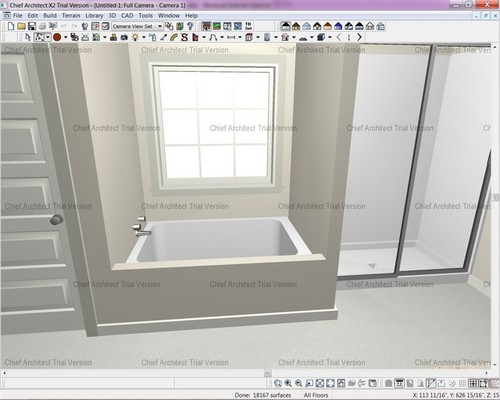Expand the dropdown beside the arch shape tool

click(x=311, y=37)
